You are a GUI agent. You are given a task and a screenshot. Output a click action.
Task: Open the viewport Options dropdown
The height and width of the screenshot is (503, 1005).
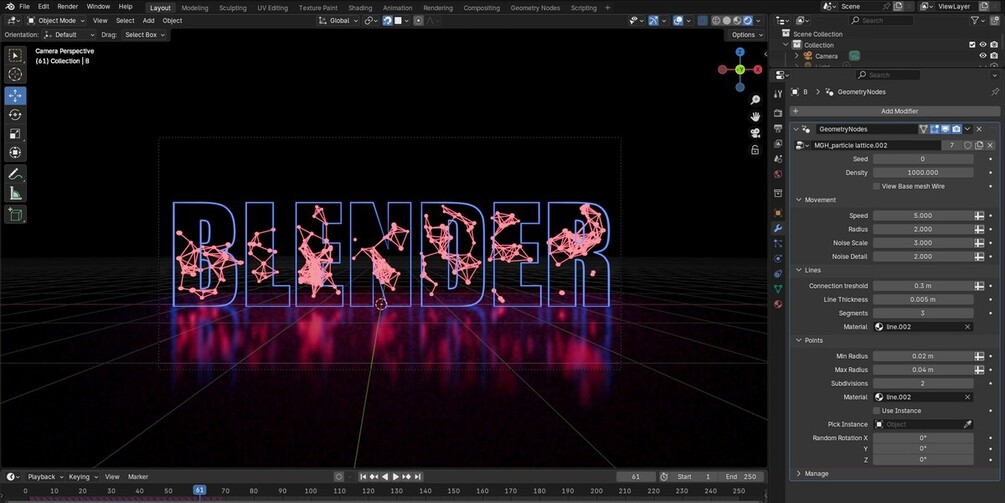tap(747, 35)
